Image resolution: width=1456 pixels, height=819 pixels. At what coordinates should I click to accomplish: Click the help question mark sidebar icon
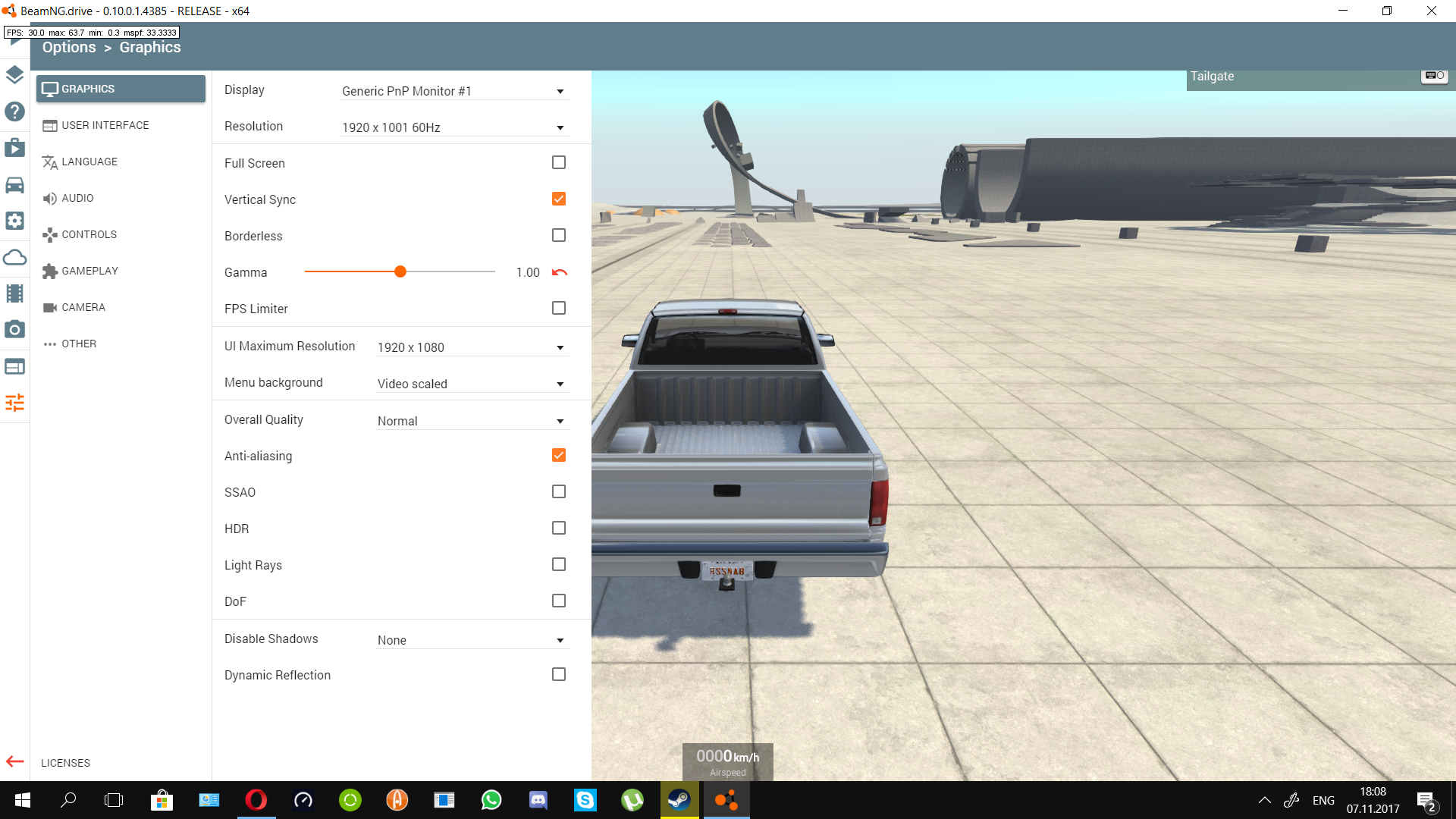[x=14, y=111]
